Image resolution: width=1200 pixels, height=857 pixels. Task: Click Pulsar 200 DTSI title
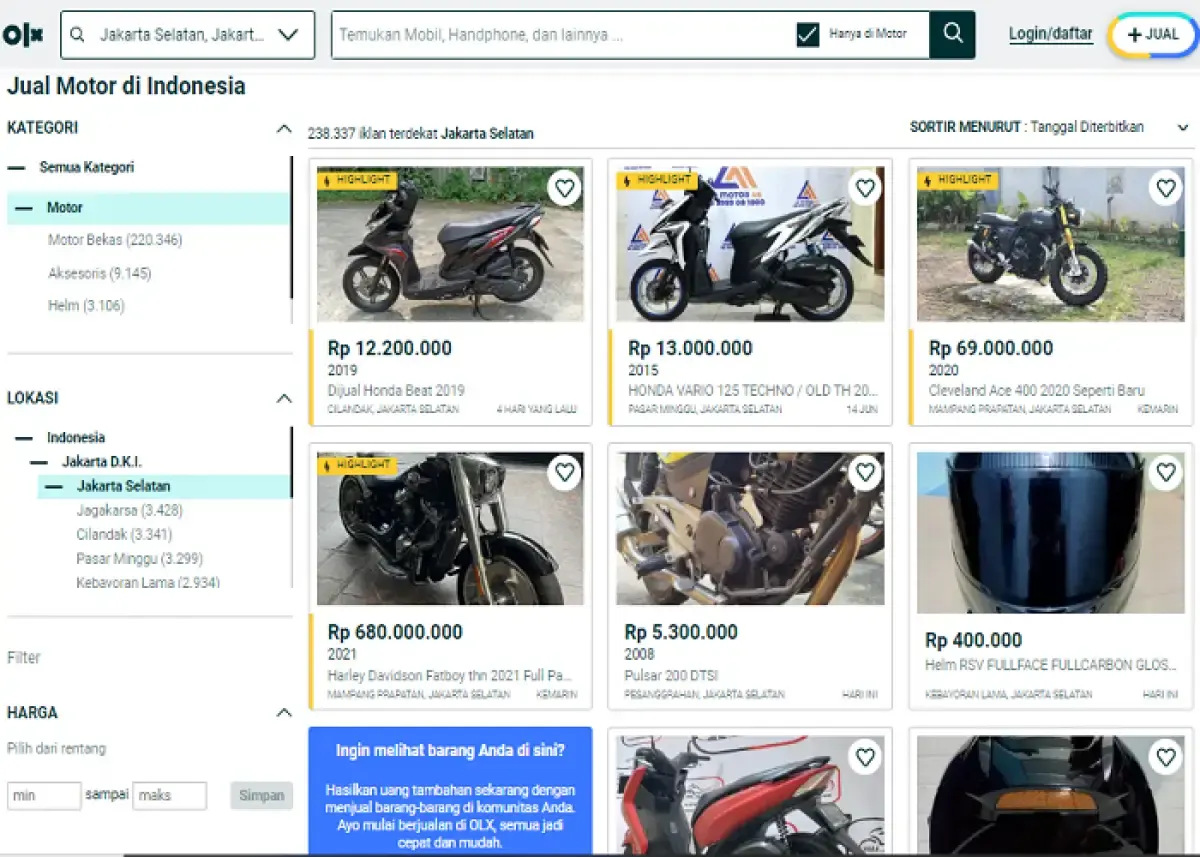[671, 676]
